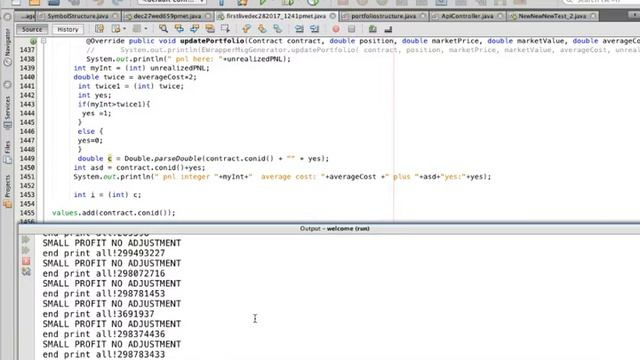Toggle highlight search icon
Image resolution: width=640 pixels, height=360 pixels.
click(x=210, y=29)
